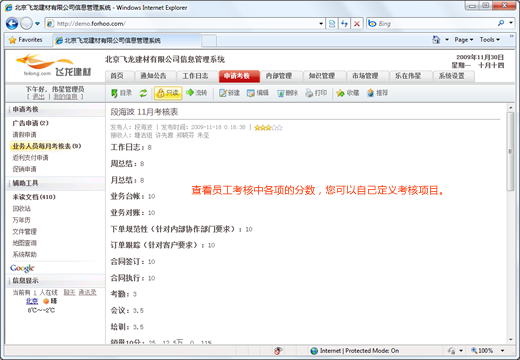
Task: Open the search provider dropdown arrow
Action: 511,23
